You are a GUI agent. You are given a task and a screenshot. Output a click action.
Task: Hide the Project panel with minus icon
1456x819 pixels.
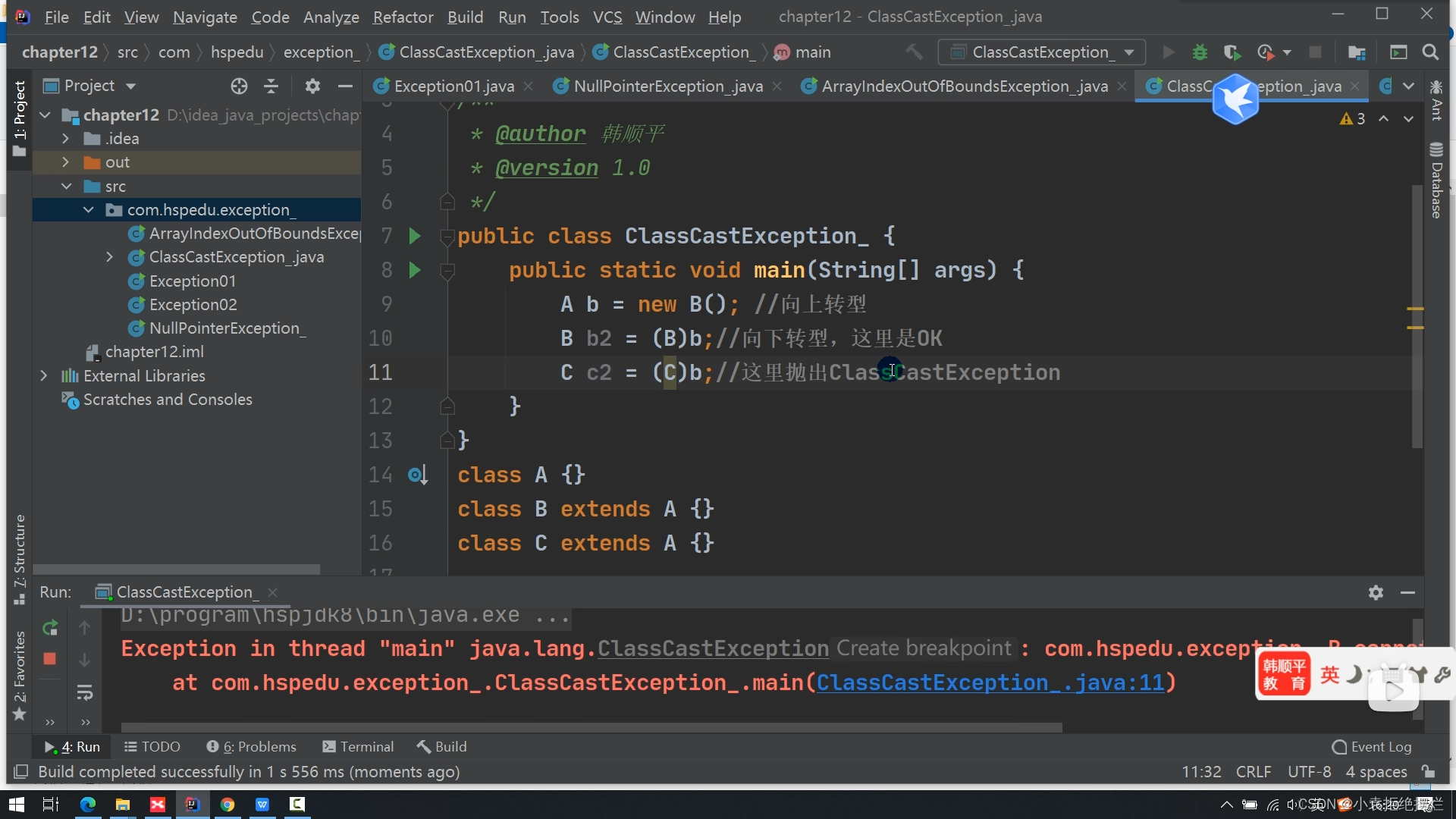345,86
